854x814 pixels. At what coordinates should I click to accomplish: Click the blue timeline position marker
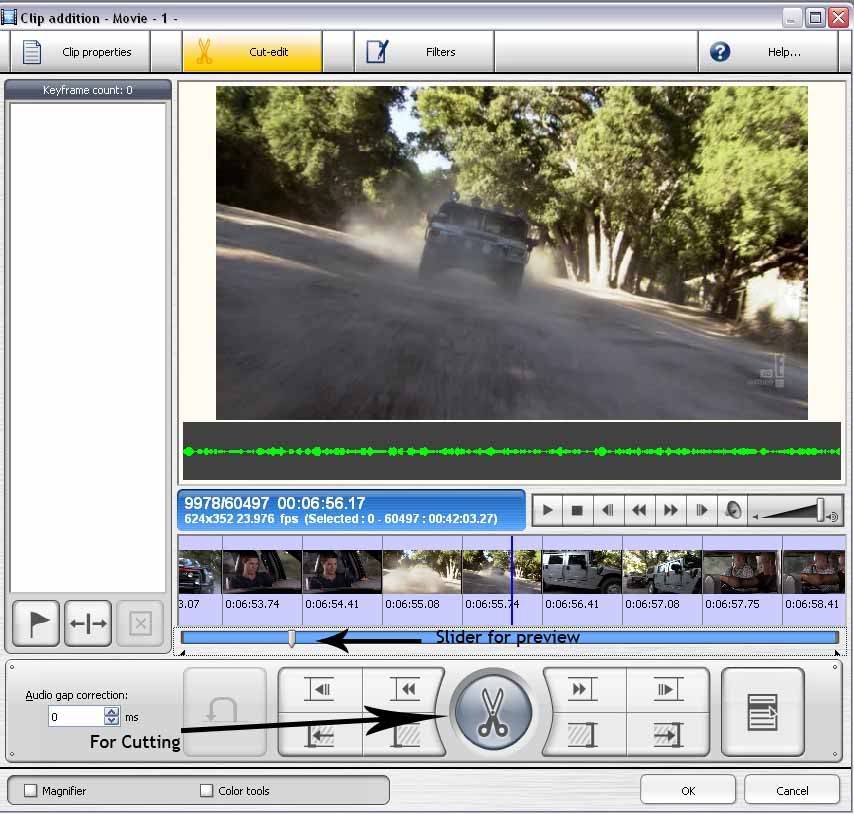[x=511, y=580]
